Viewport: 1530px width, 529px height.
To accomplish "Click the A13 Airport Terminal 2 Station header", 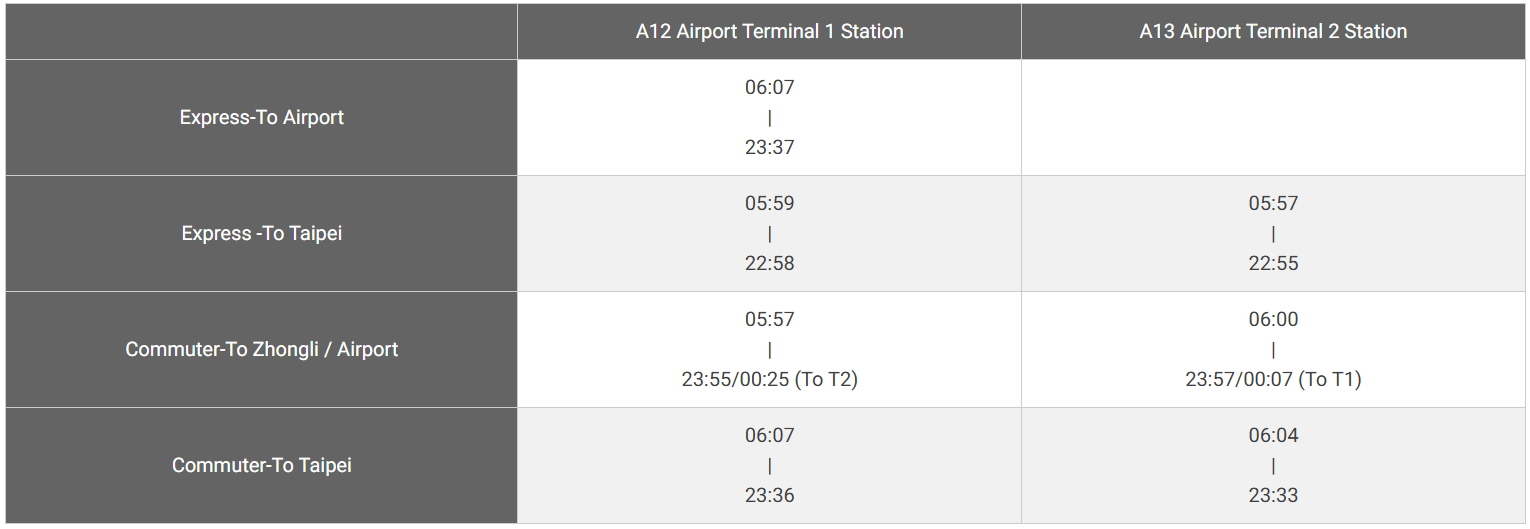I will point(1273,31).
